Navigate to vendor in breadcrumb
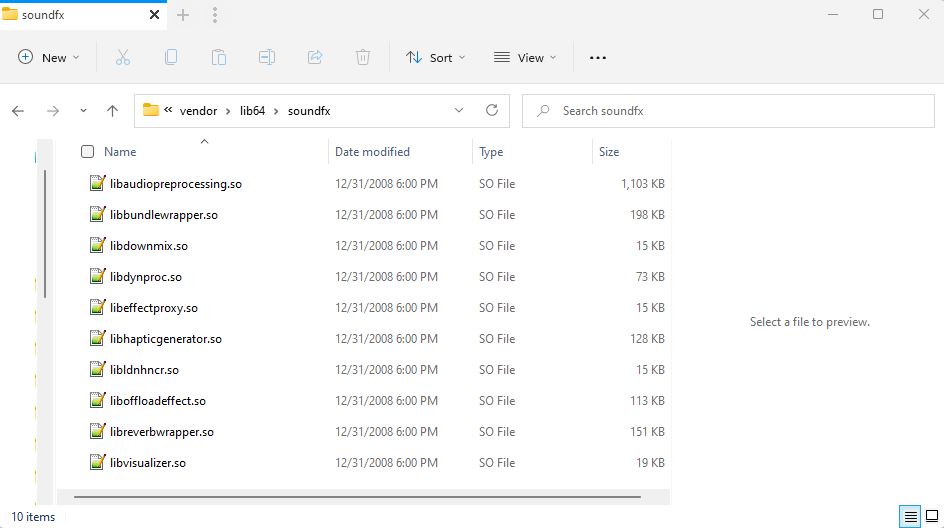Viewport: 944px width, 528px height. [x=198, y=111]
